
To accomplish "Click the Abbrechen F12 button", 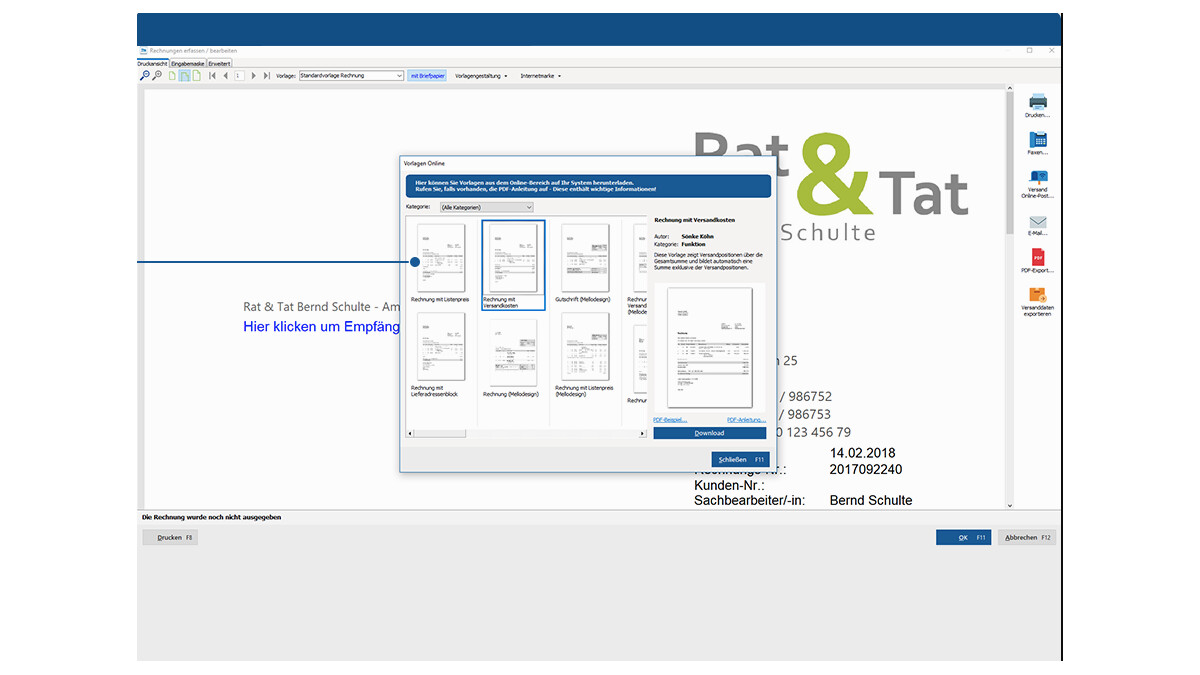I will (x=1027, y=537).
